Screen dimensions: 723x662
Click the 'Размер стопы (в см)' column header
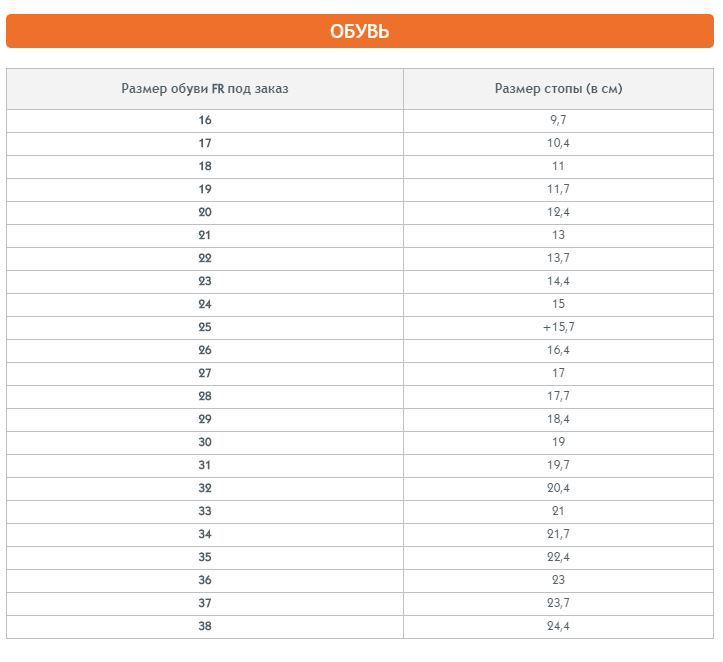pos(558,89)
